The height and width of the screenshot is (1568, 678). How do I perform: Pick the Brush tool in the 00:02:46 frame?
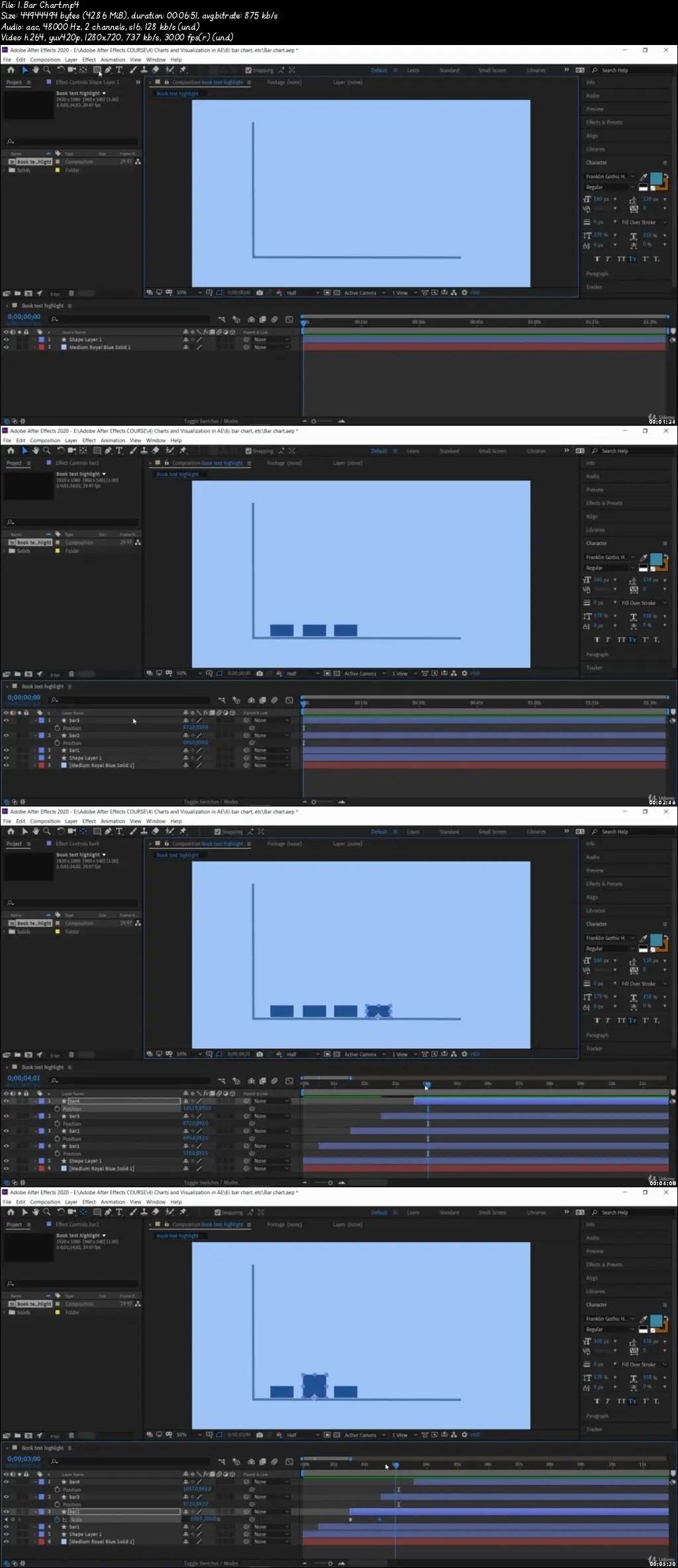click(133, 450)
